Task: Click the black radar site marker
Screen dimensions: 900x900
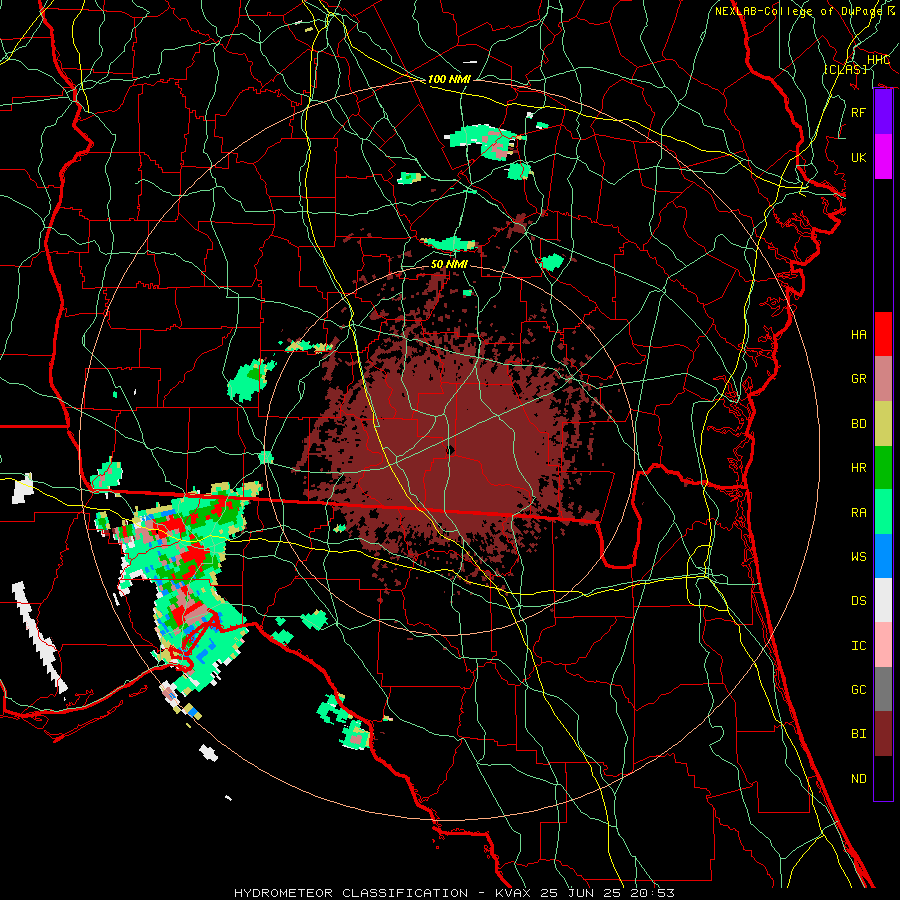Action: pyautogui.click(x=451, y=451)
